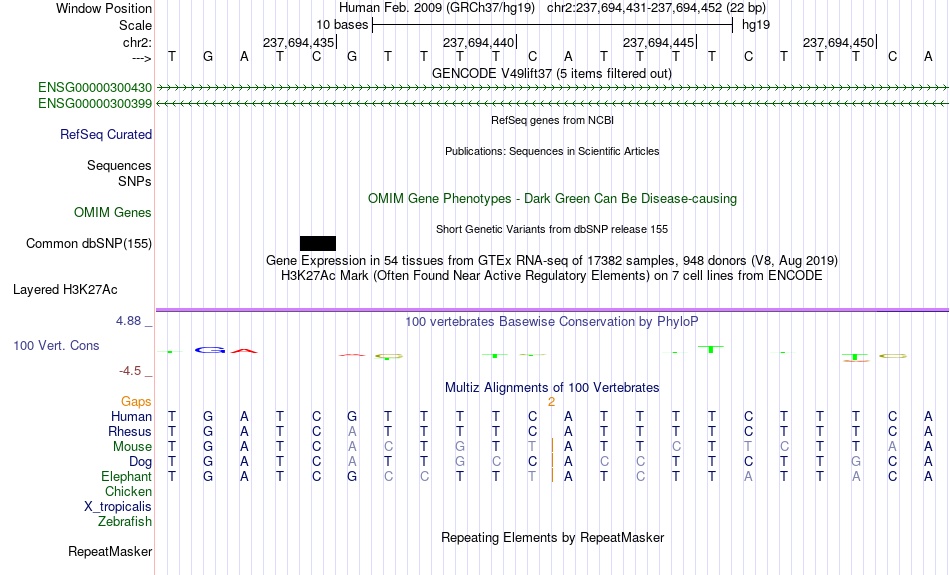Open the RefSeq Curated track label

pyautogui.click(x=105, y=135)
